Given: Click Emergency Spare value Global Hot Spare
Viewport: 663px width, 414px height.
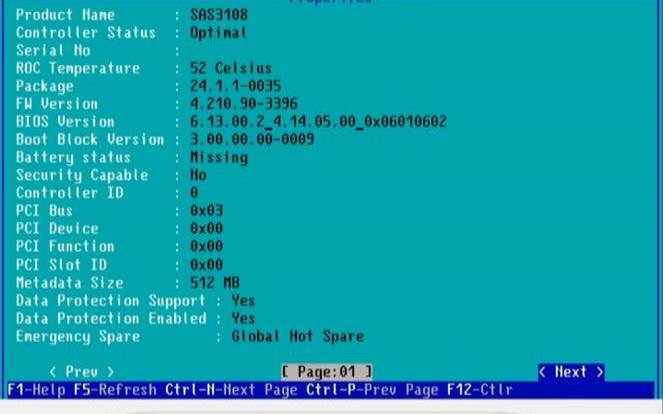Looking at the screenshot, I should point(297,337).
